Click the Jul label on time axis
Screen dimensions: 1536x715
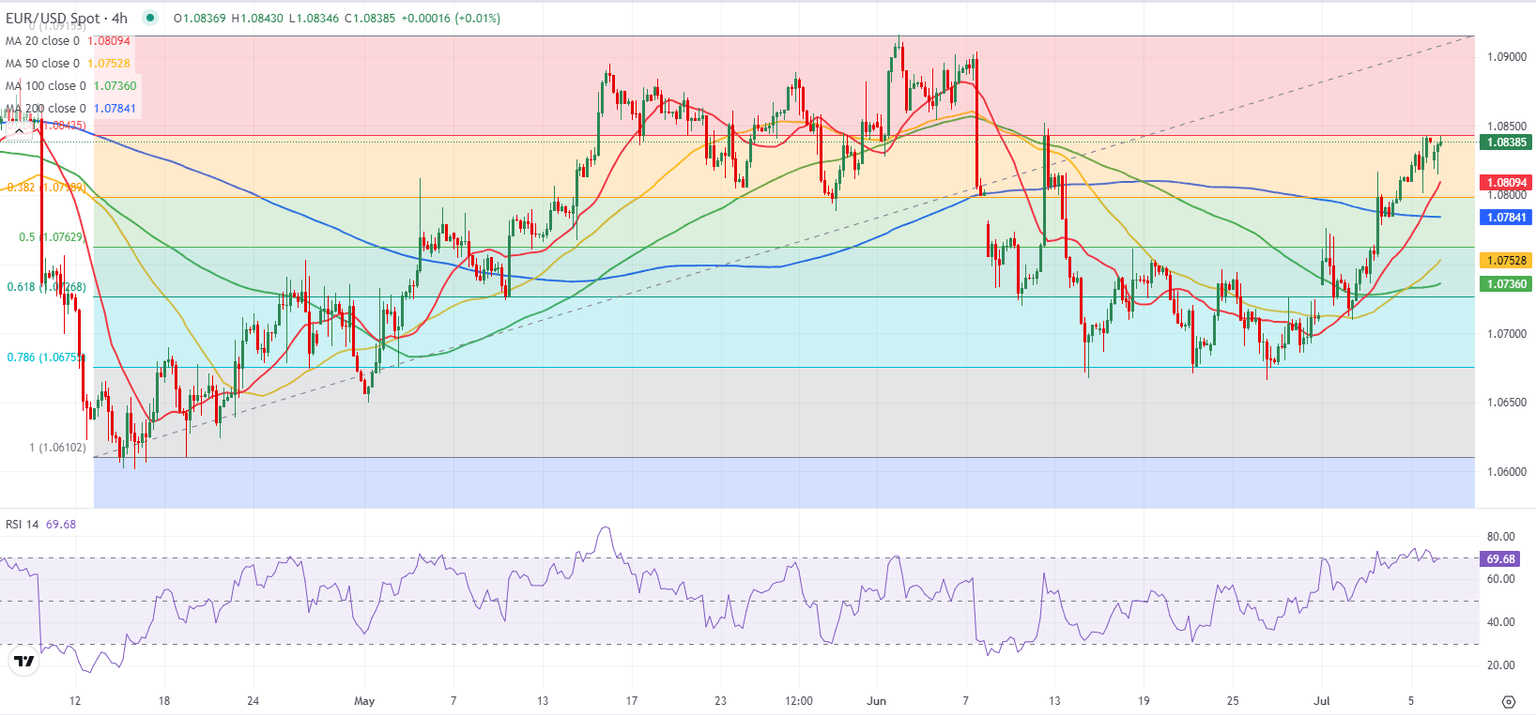1323,701
